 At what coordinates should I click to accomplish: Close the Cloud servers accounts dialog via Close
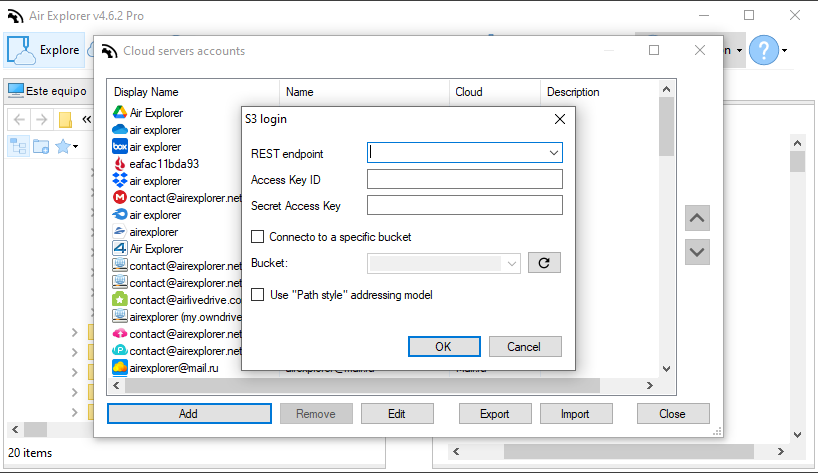673,414
